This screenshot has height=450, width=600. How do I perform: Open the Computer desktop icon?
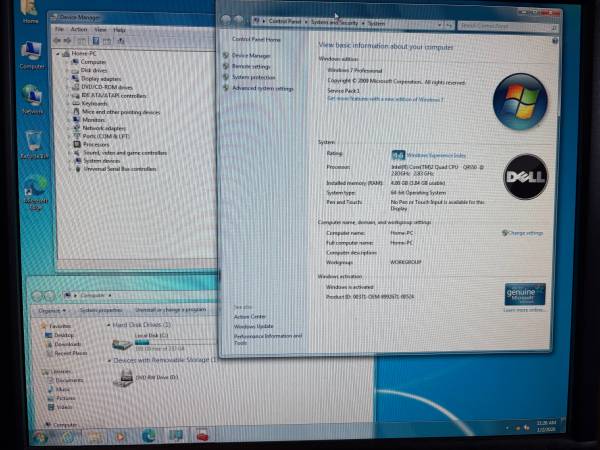31,52
